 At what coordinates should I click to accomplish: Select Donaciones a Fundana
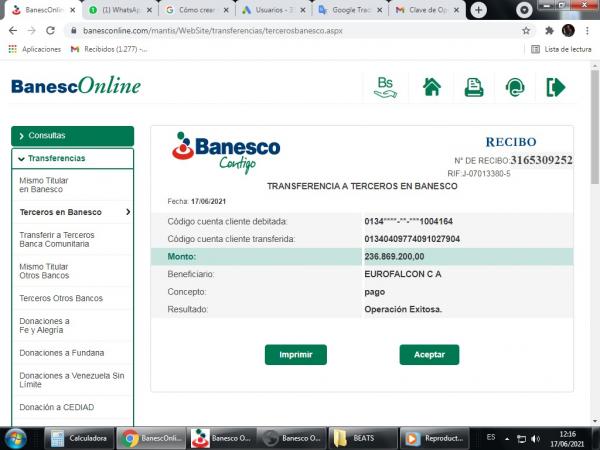click(62, 353)
